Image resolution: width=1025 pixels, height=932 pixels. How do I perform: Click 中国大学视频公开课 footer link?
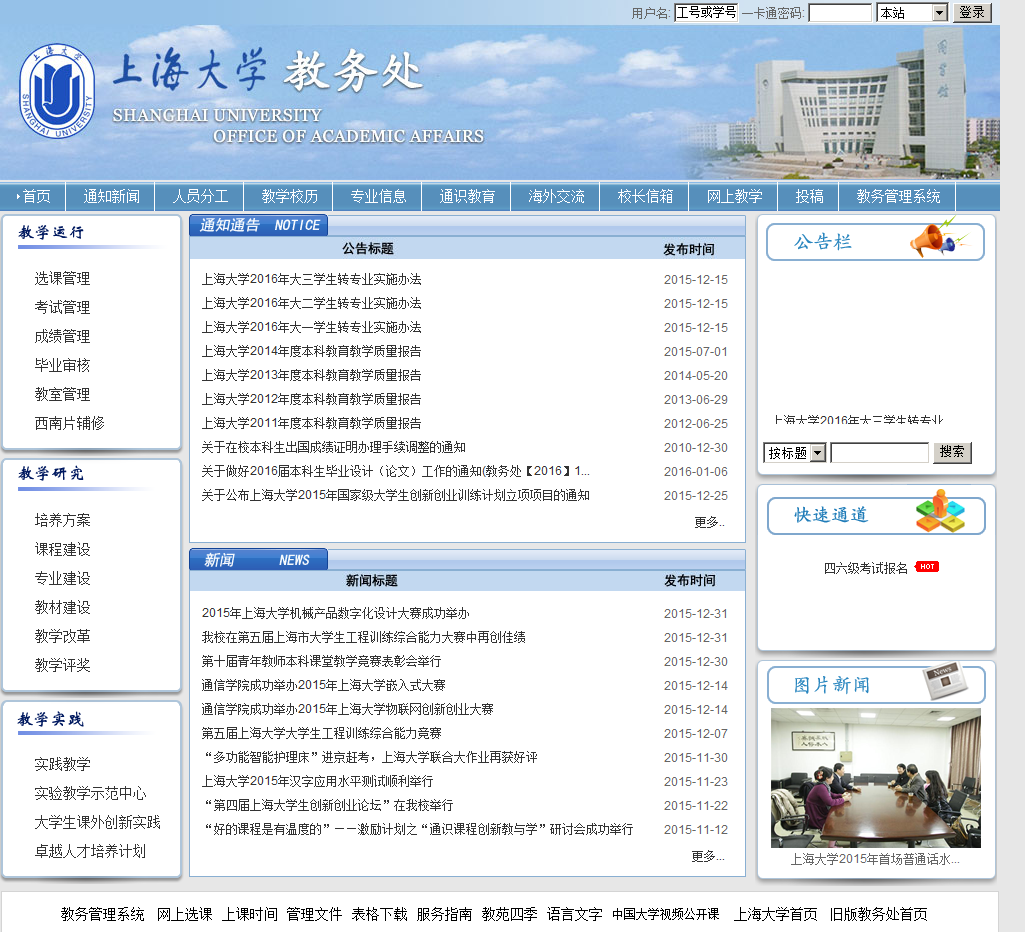(x=665, y=914)
